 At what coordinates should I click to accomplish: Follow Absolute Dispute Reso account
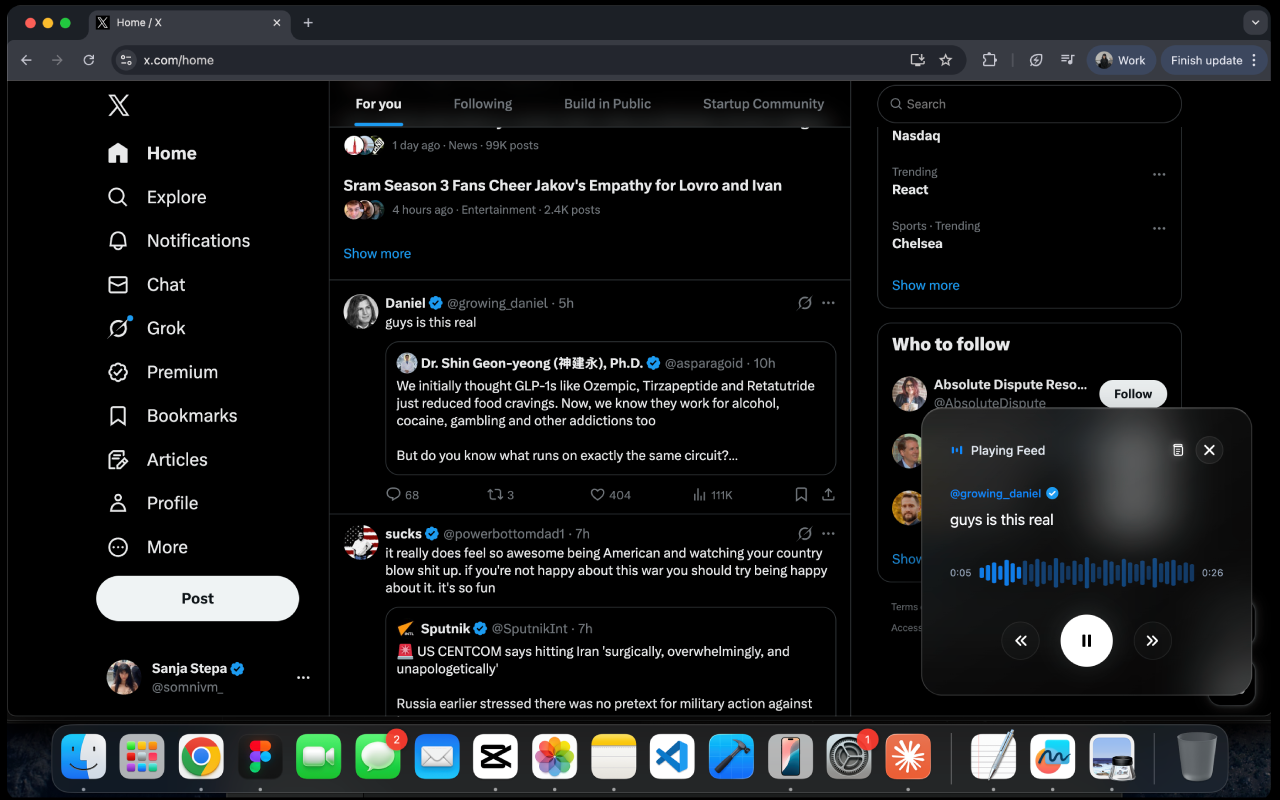(x=1132, y=393)
